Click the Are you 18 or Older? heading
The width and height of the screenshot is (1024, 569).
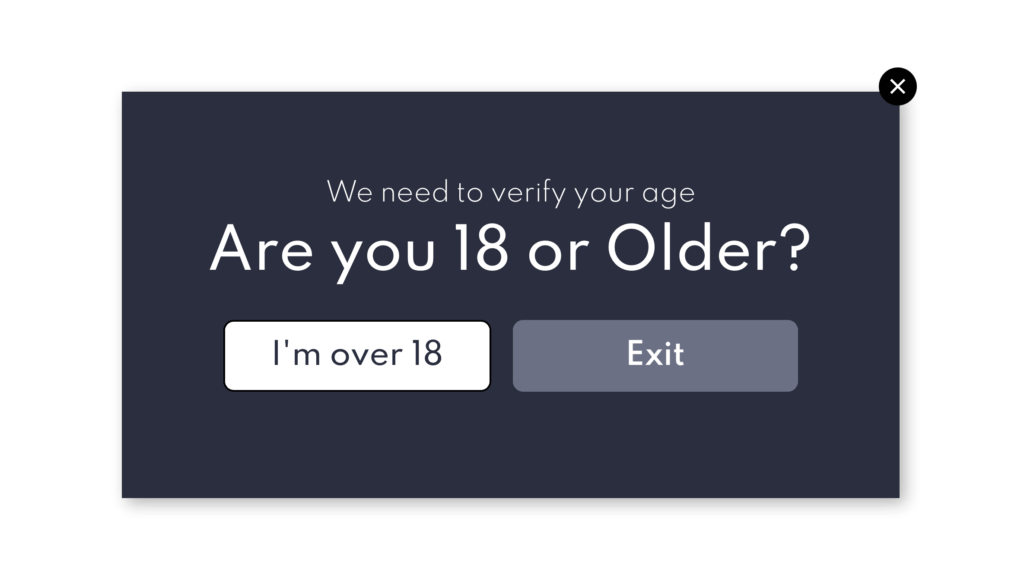coord(510,252)
